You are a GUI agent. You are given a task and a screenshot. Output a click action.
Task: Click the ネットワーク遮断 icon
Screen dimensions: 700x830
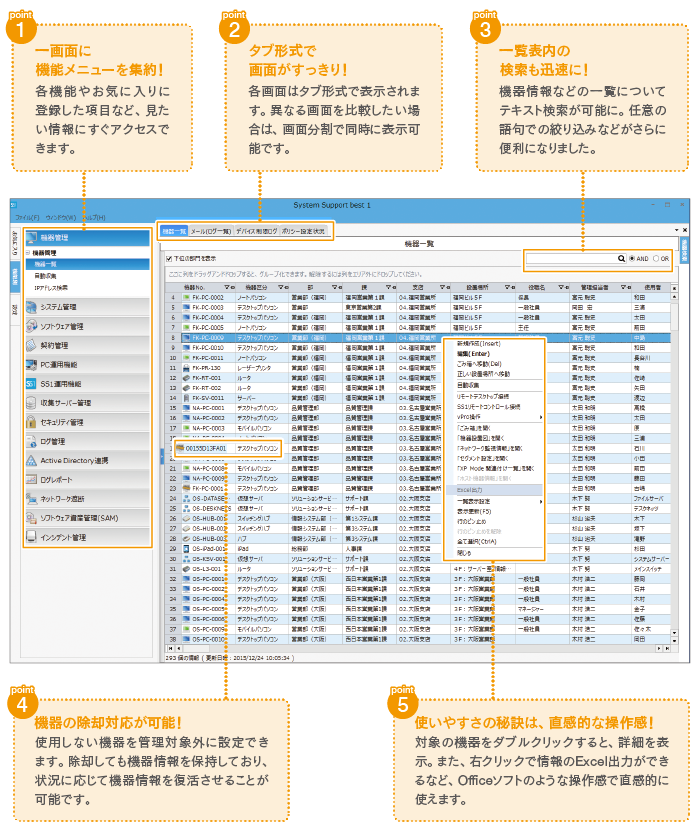point(32,499)
